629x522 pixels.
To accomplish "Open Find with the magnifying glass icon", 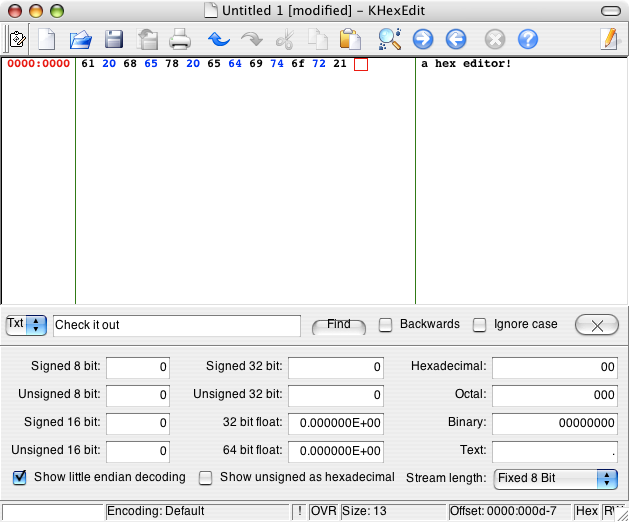I will pos(390,39).
